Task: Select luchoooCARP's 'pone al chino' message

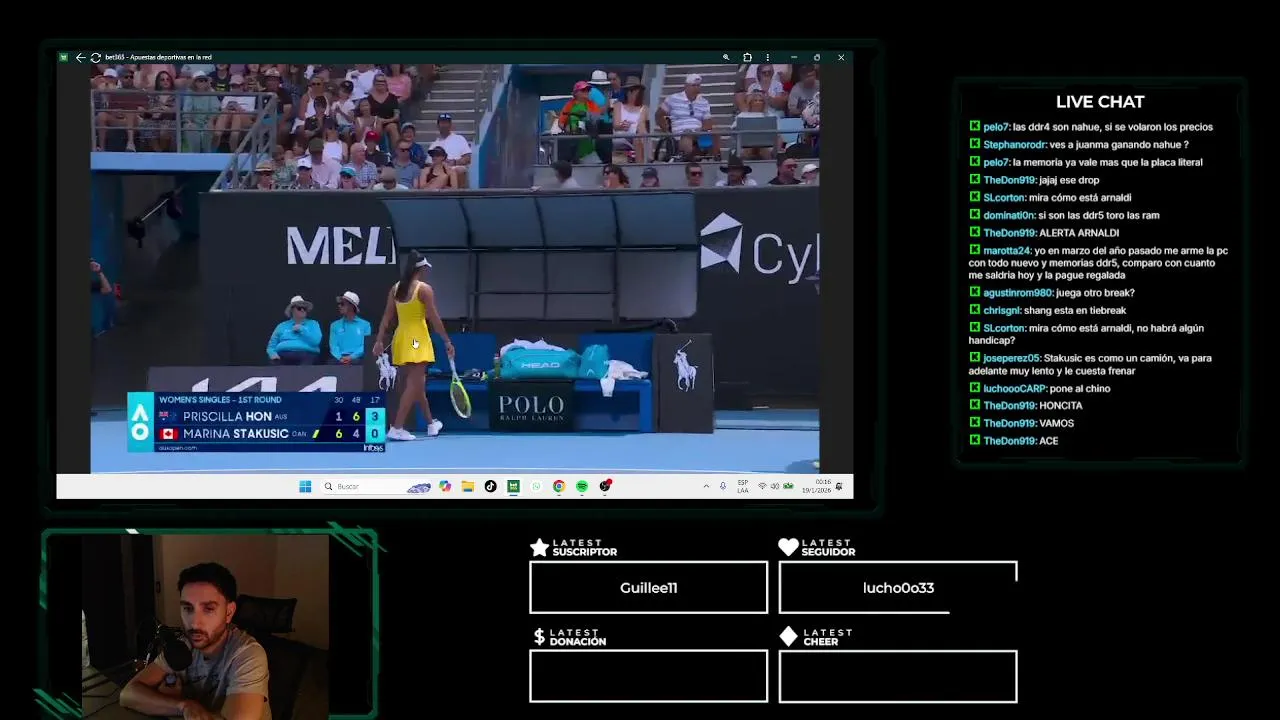Action: 1040,389
